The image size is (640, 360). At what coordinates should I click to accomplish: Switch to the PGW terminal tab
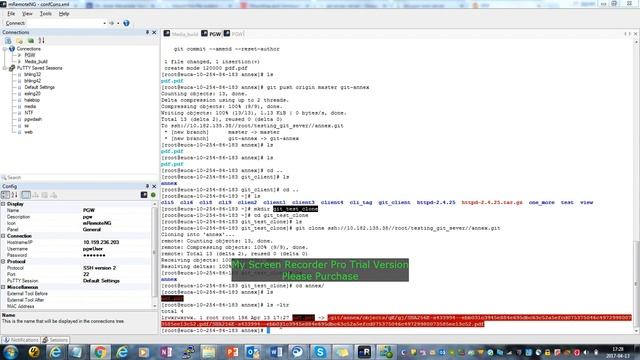[211, 34]
